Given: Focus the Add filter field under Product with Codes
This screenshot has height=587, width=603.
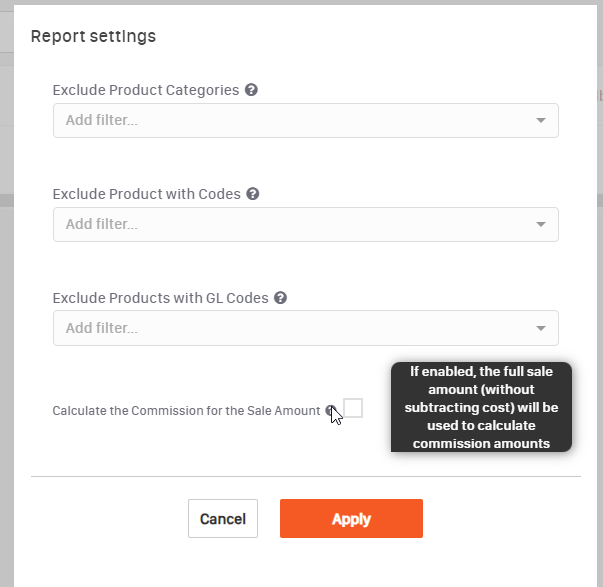Looking at the screenshot, I should tap(306, 224).
